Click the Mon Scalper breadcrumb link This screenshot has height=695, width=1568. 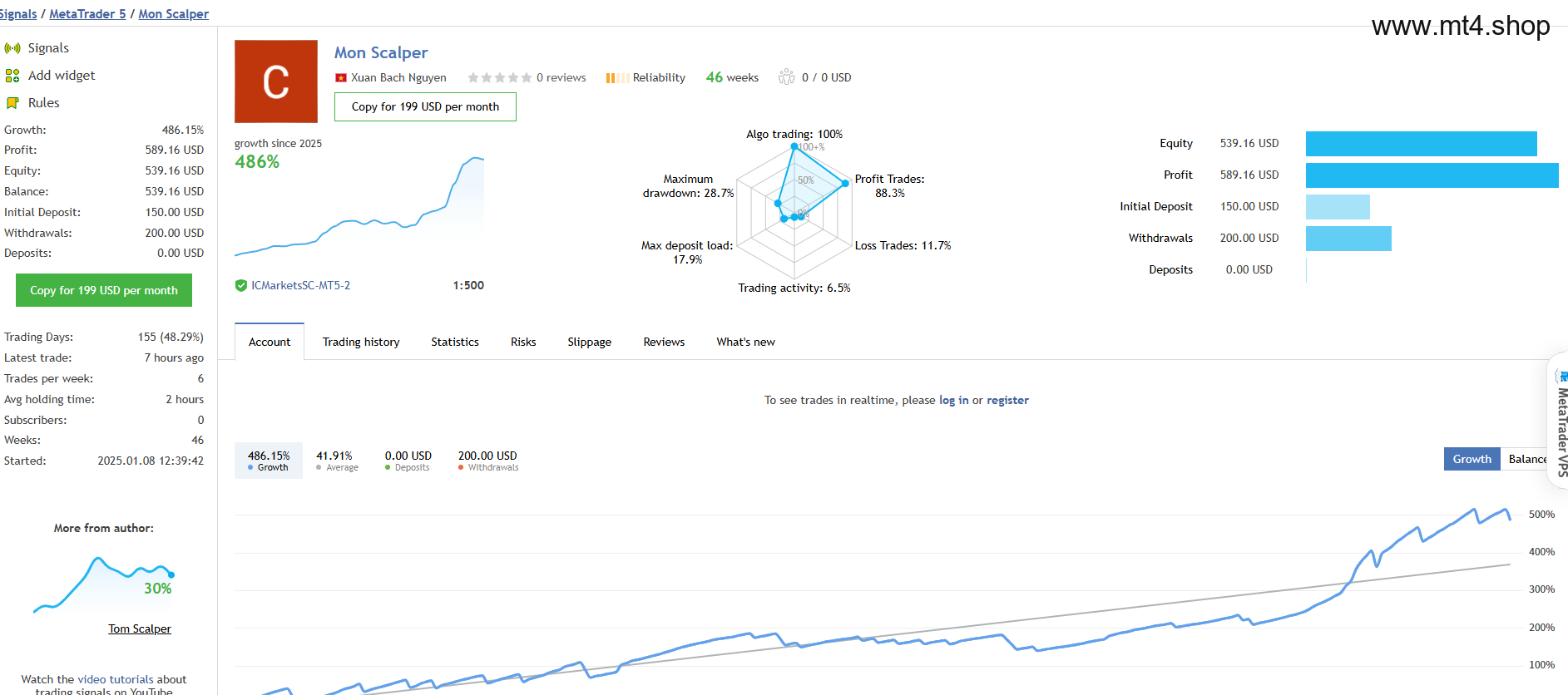[174, 14]
